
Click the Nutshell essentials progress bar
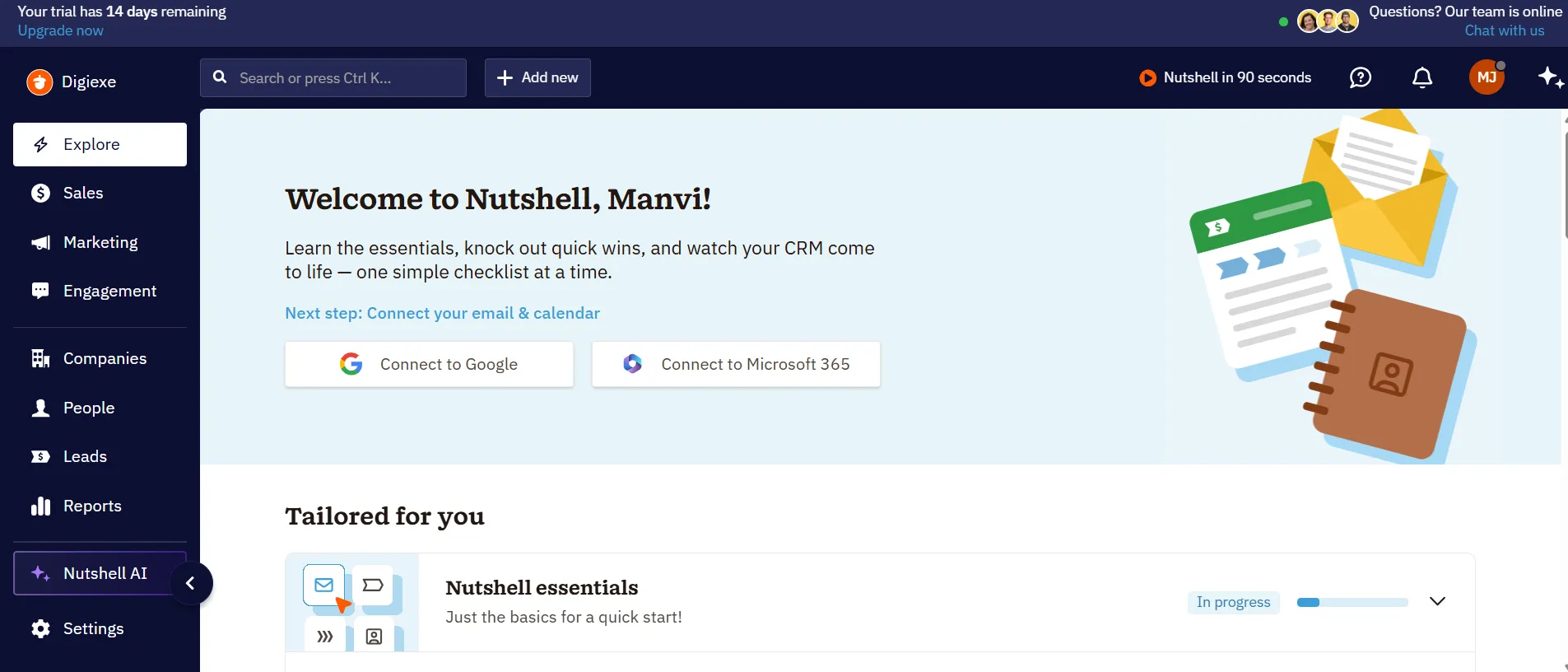point(1352,602)
